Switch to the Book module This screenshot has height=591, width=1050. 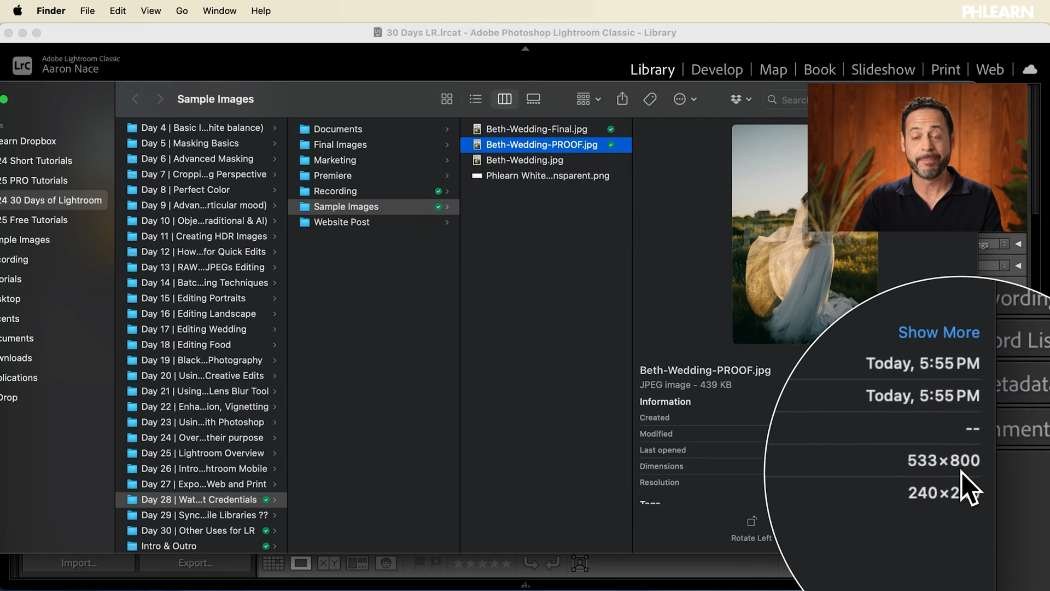point(820,70)
